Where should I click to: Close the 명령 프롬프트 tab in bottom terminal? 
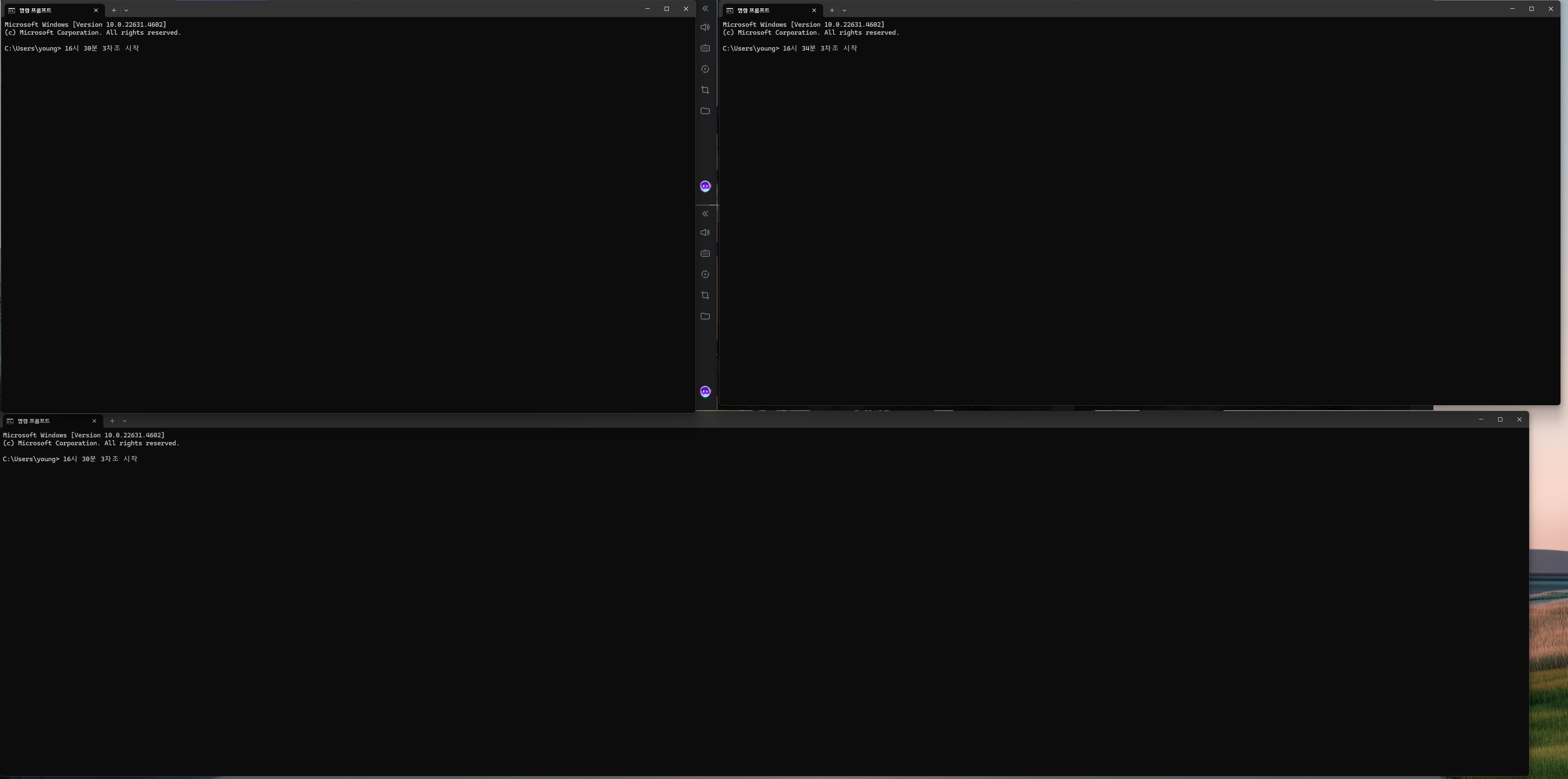click(94, 421)
